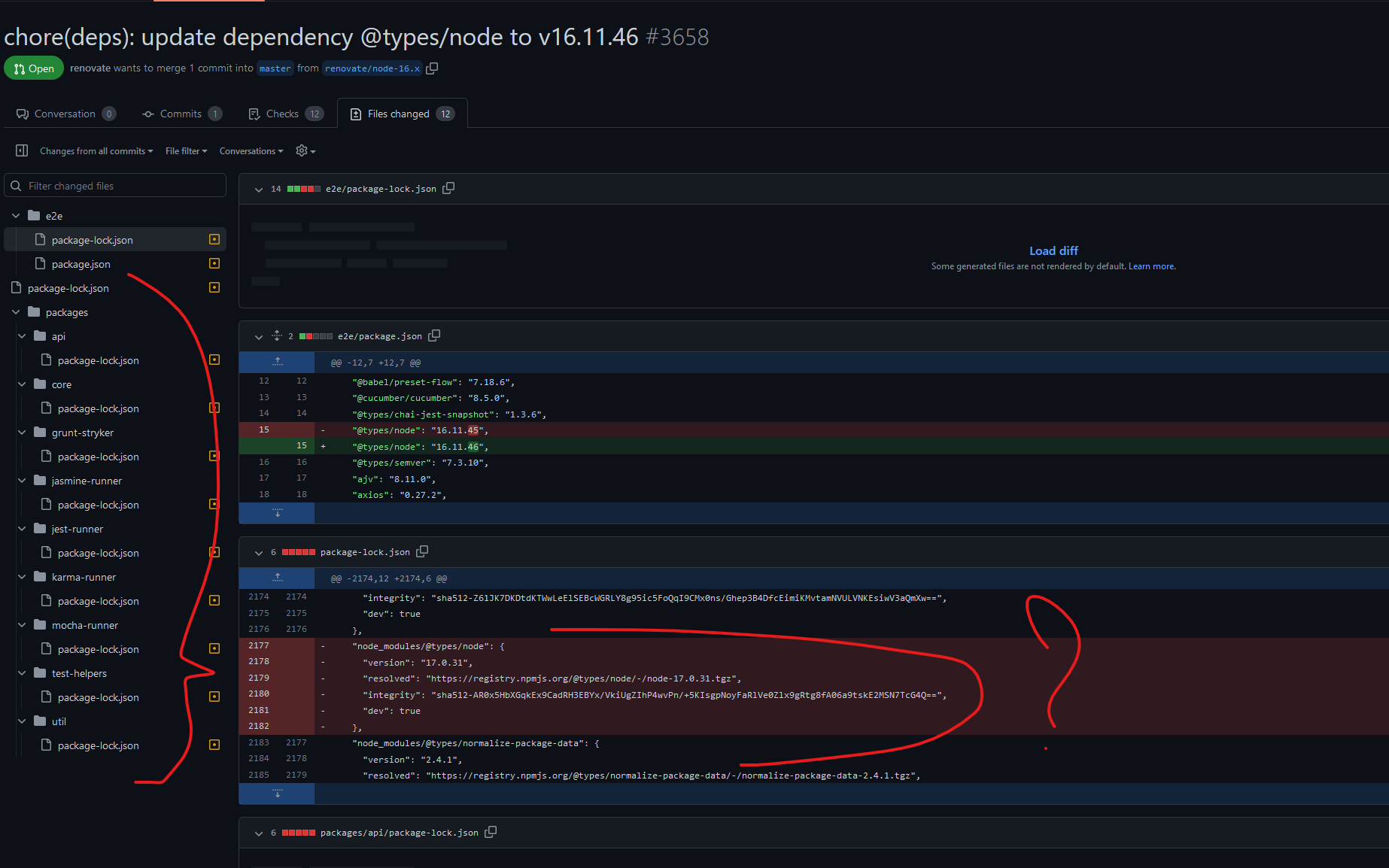Toggle the file tree sidebar layout icon

(21, 150)
